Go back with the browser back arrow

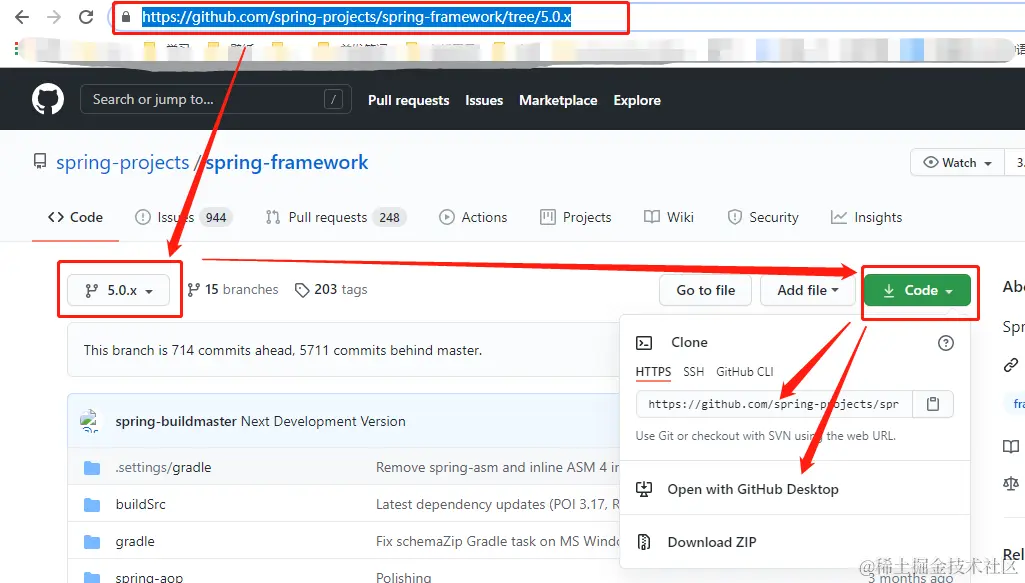pos(22,17)
